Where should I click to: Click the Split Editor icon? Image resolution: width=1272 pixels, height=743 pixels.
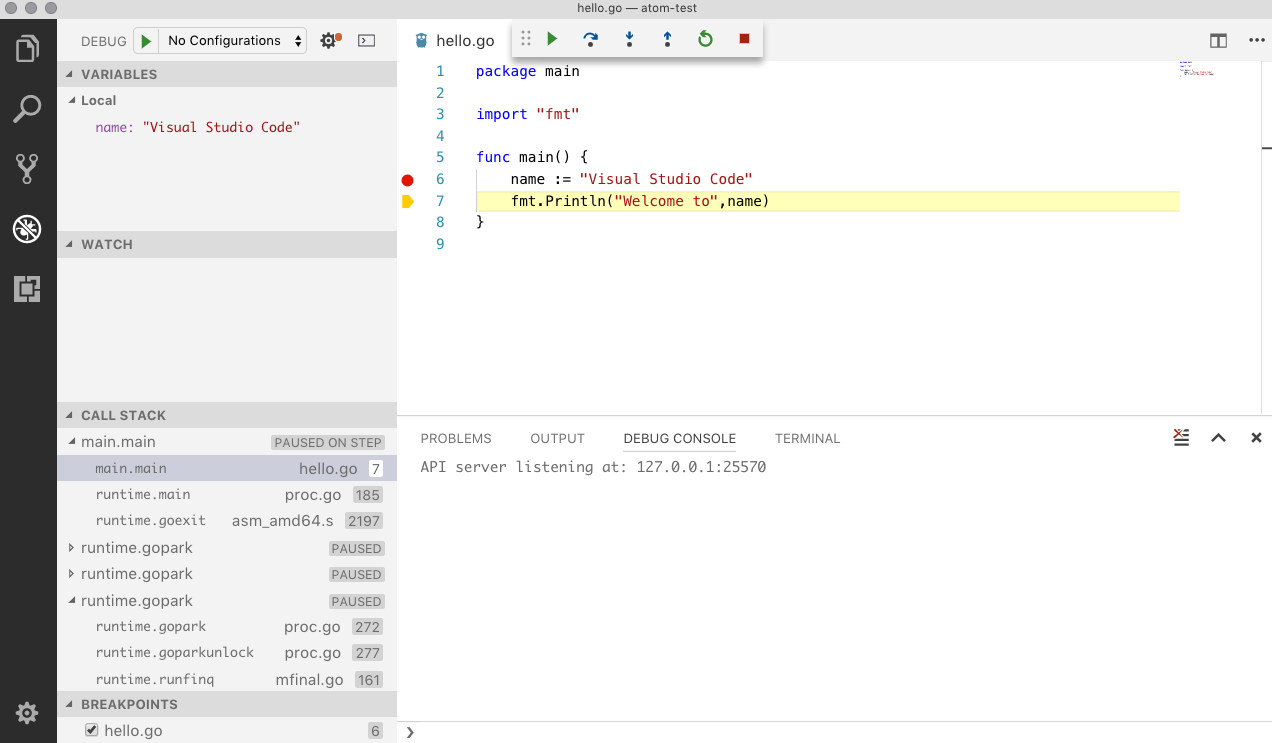[1218, 41]
